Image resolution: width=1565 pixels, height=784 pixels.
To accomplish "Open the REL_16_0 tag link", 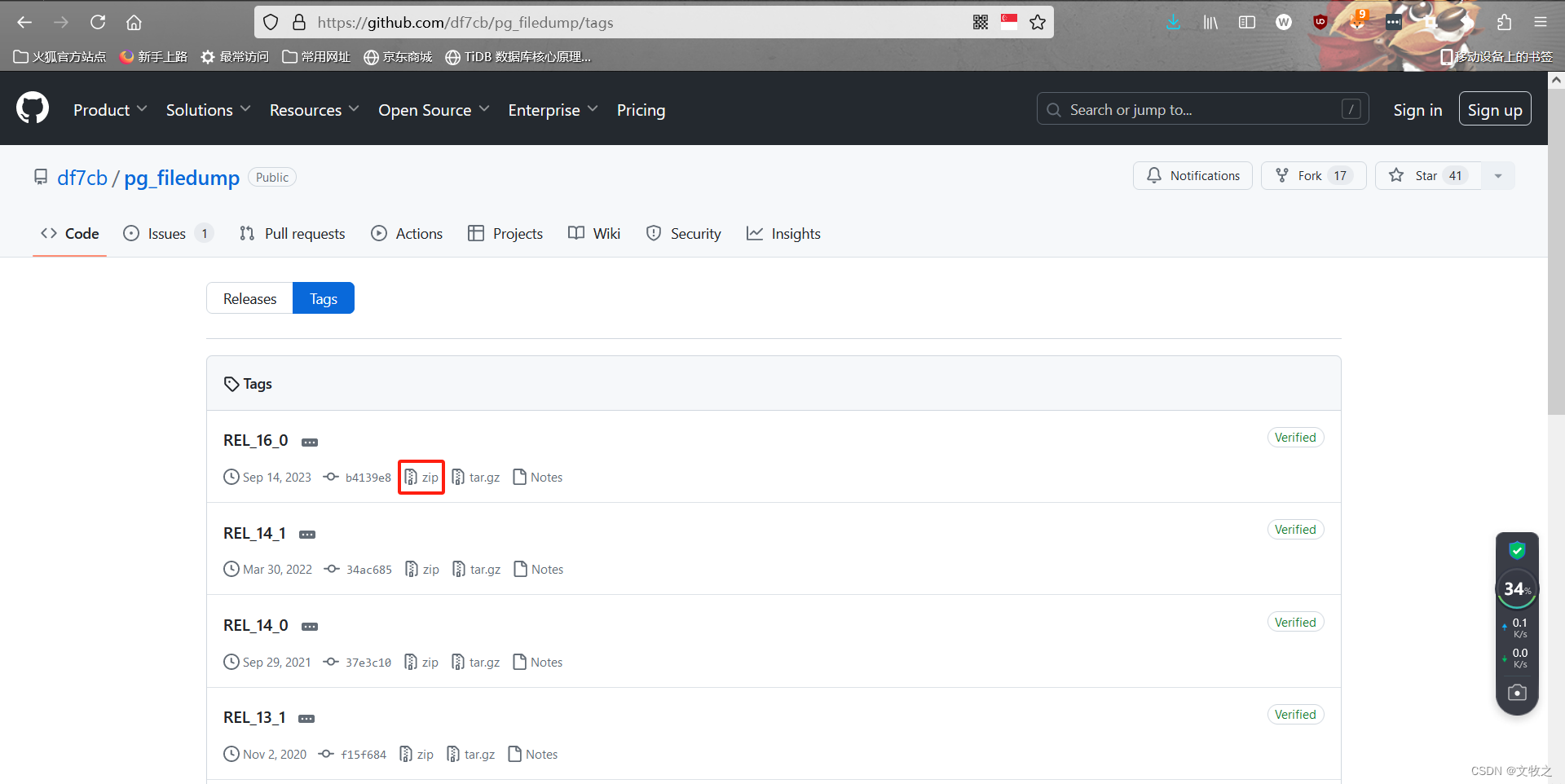I will tap(256, 440).
